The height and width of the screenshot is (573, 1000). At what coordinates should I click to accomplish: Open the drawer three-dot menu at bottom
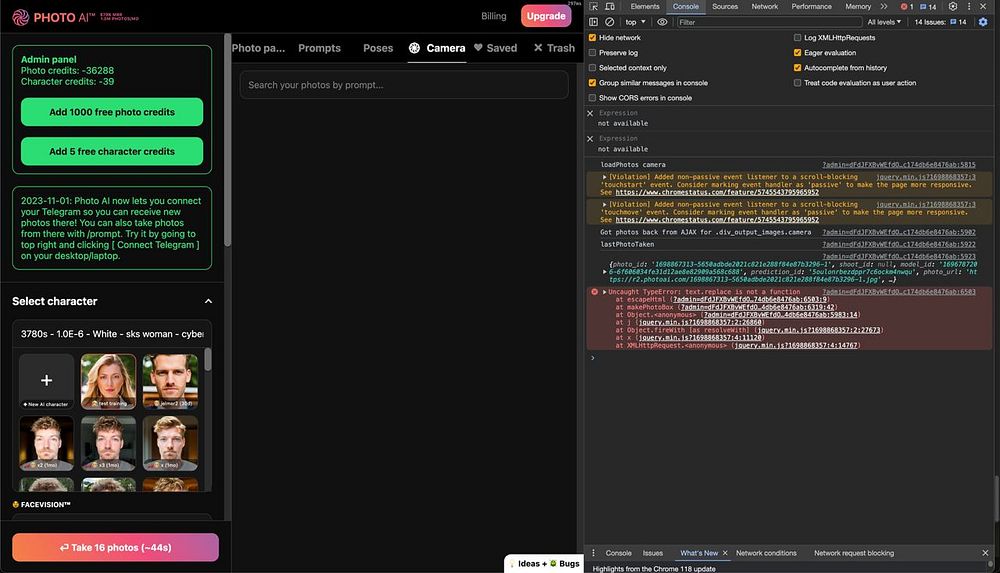(593, 553)
